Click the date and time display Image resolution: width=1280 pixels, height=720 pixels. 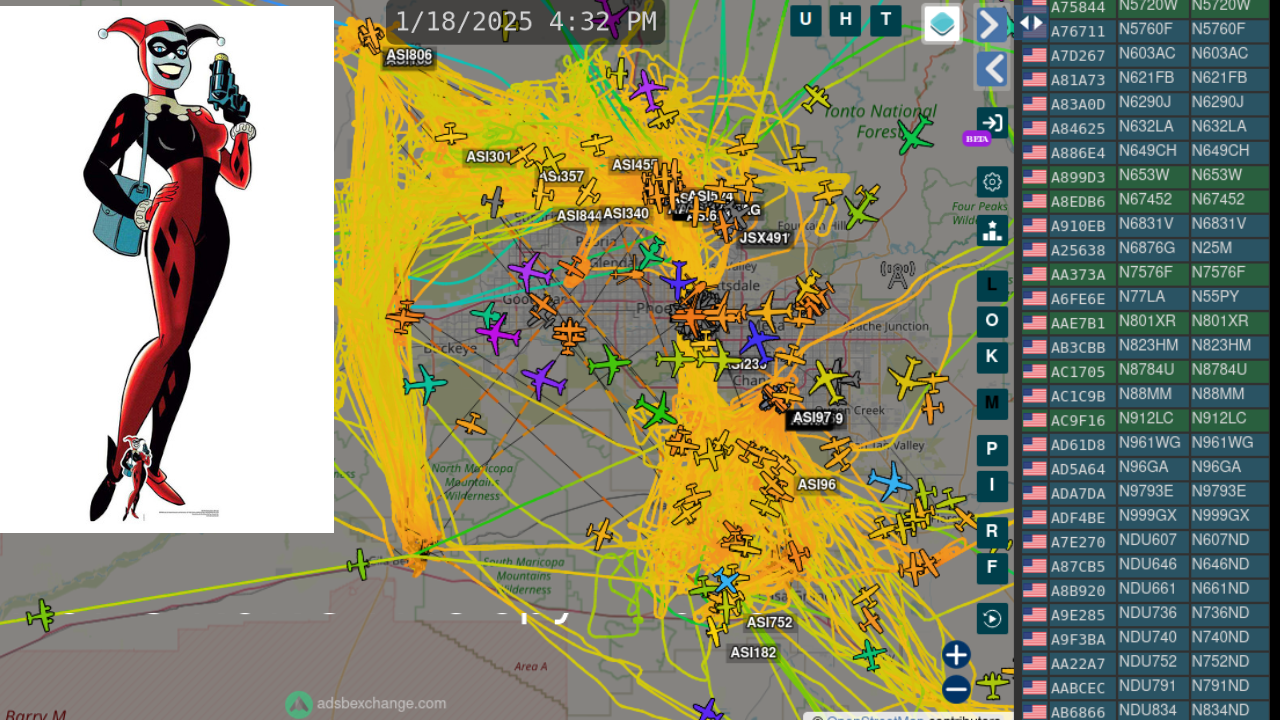coord(526,22)
